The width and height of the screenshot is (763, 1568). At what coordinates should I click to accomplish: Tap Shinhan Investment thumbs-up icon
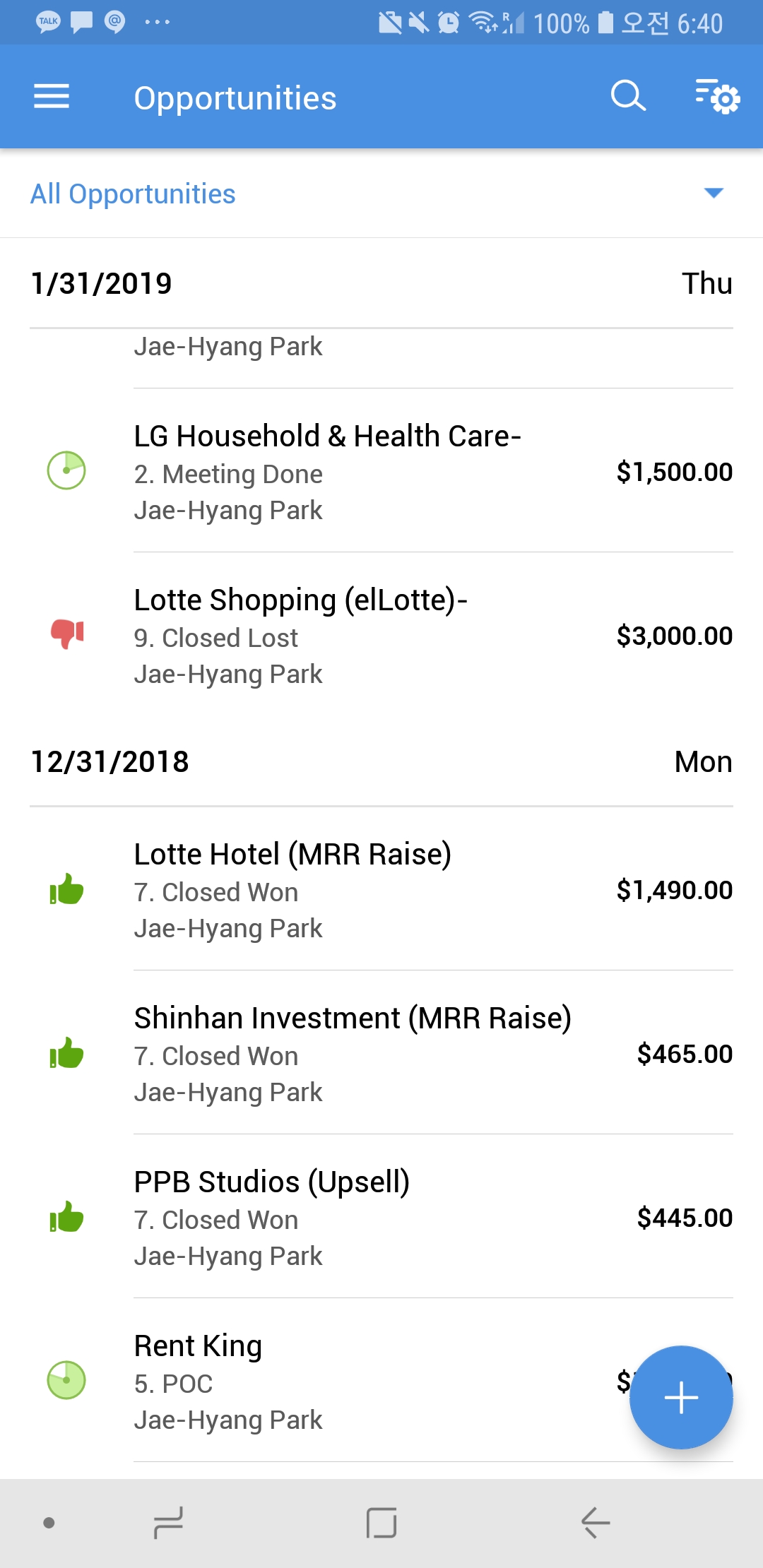pos(66,1053)
